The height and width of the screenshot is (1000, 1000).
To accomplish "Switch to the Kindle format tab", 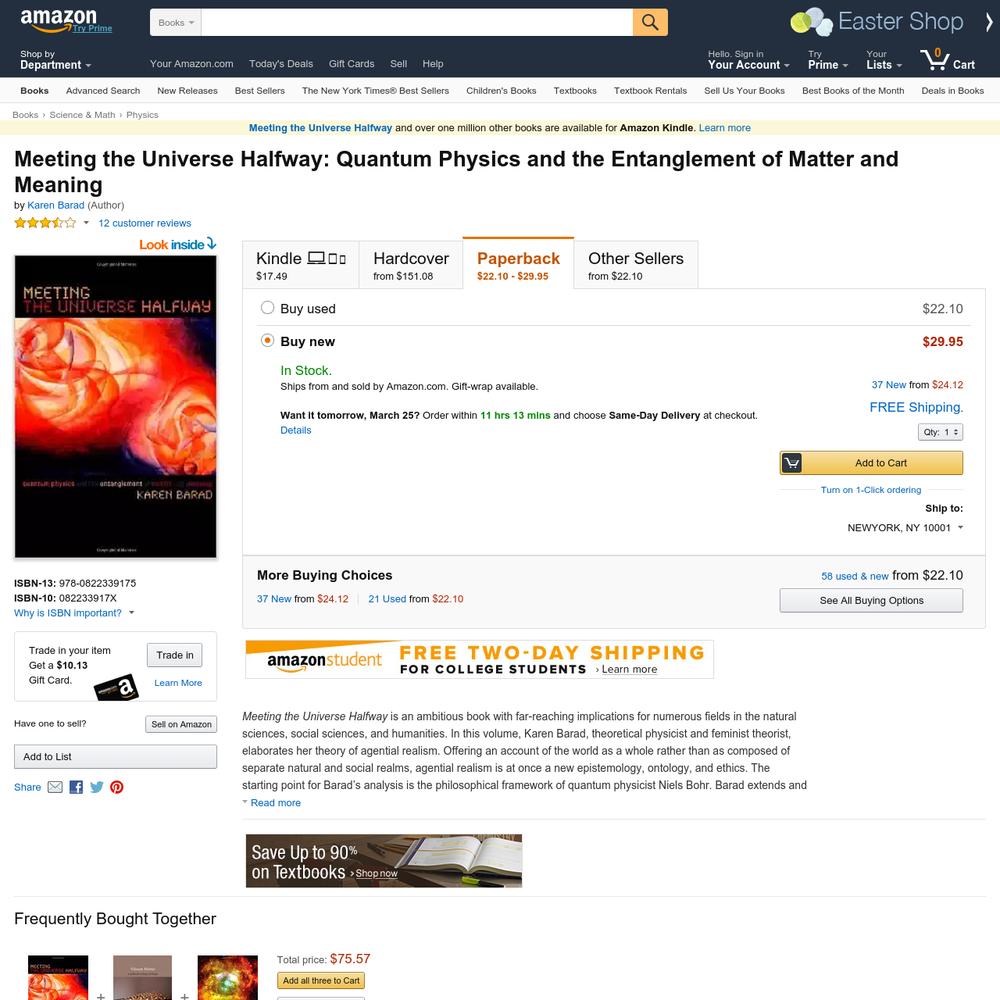I will pos(300,265).
